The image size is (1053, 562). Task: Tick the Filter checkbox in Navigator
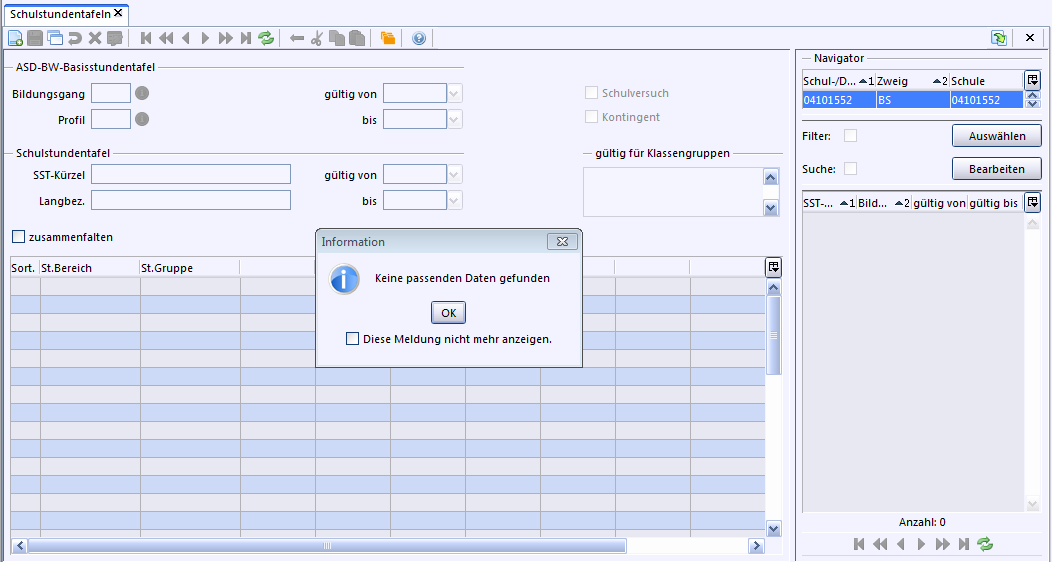click(851, 136)
